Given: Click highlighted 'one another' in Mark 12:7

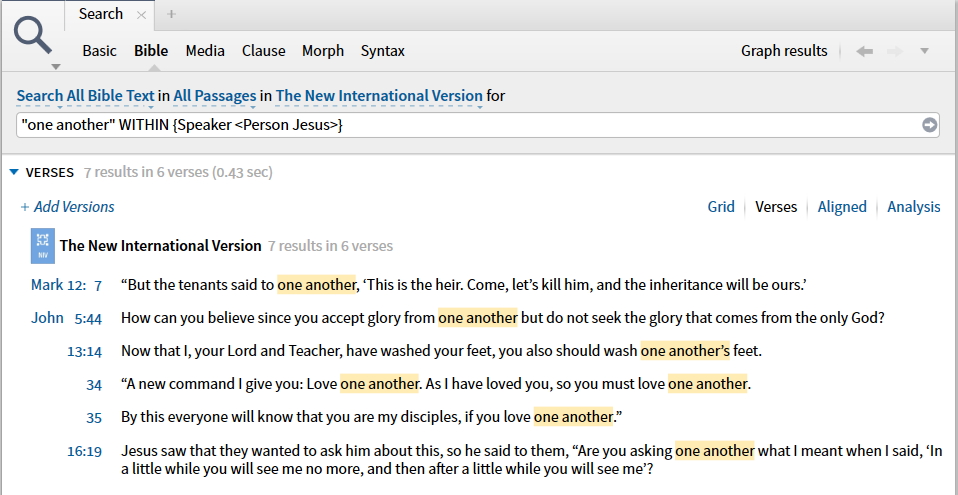Looking at the screenshot, I should pos(316,285).
